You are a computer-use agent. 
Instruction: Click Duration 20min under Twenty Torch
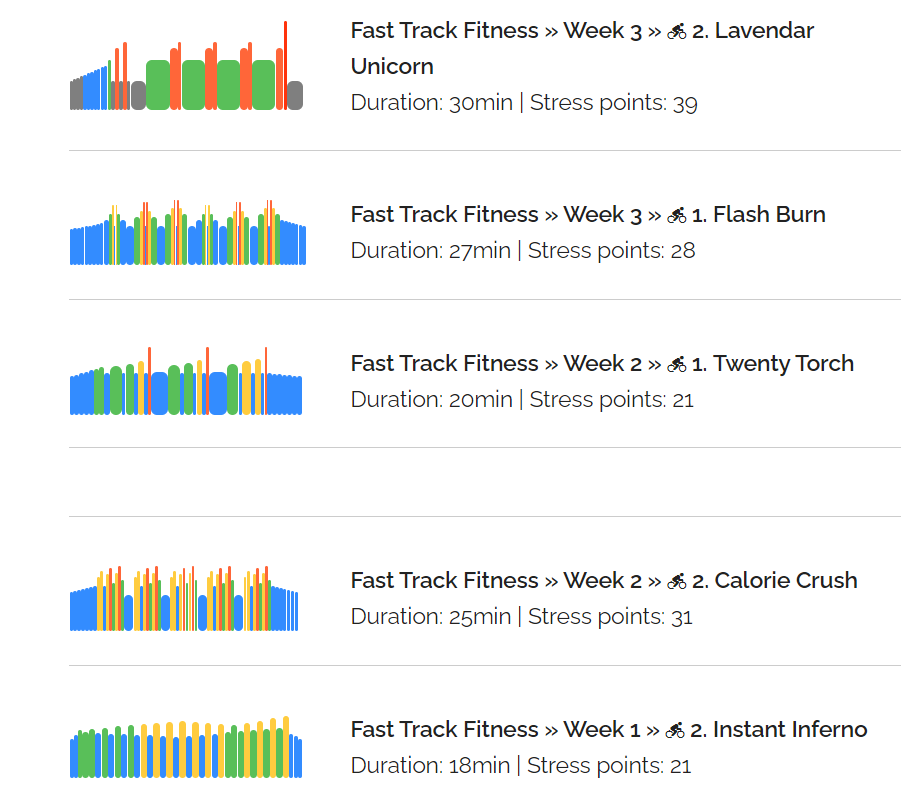[432, 400]
